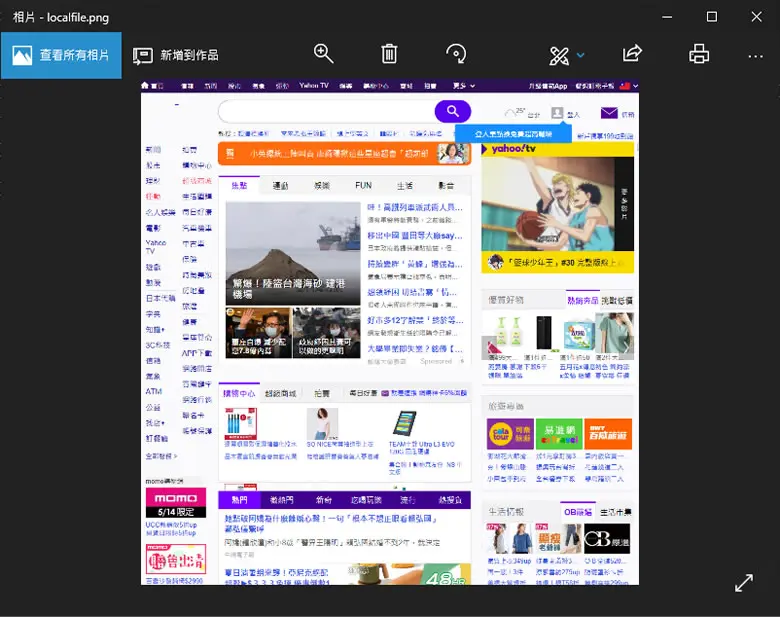Screen dimensions: 780x617
Task: Click the Yahoo search input field
Action: 326,111
